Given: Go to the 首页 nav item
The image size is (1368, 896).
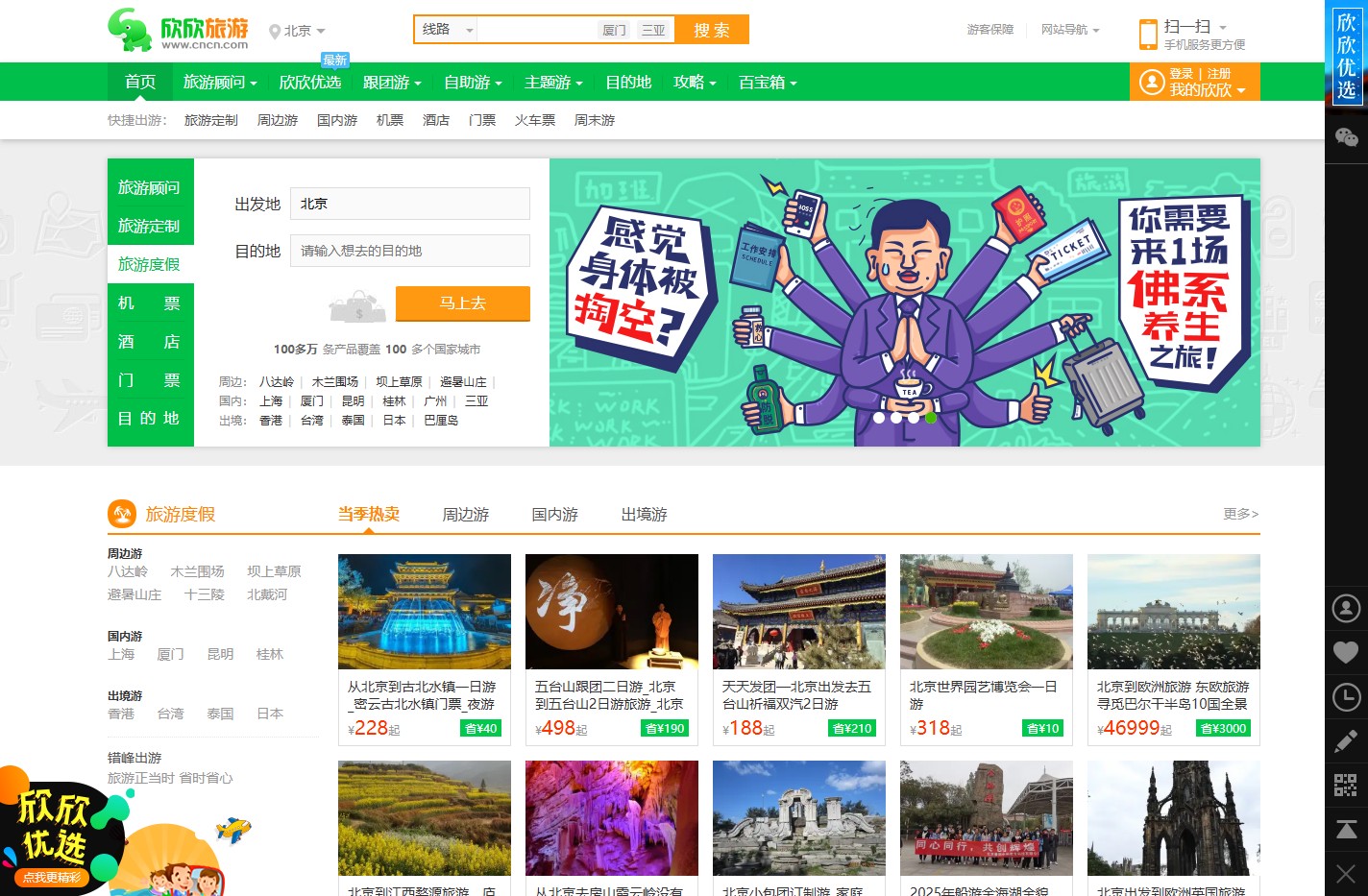Looking at the screenshot, I should click(140, 83).
